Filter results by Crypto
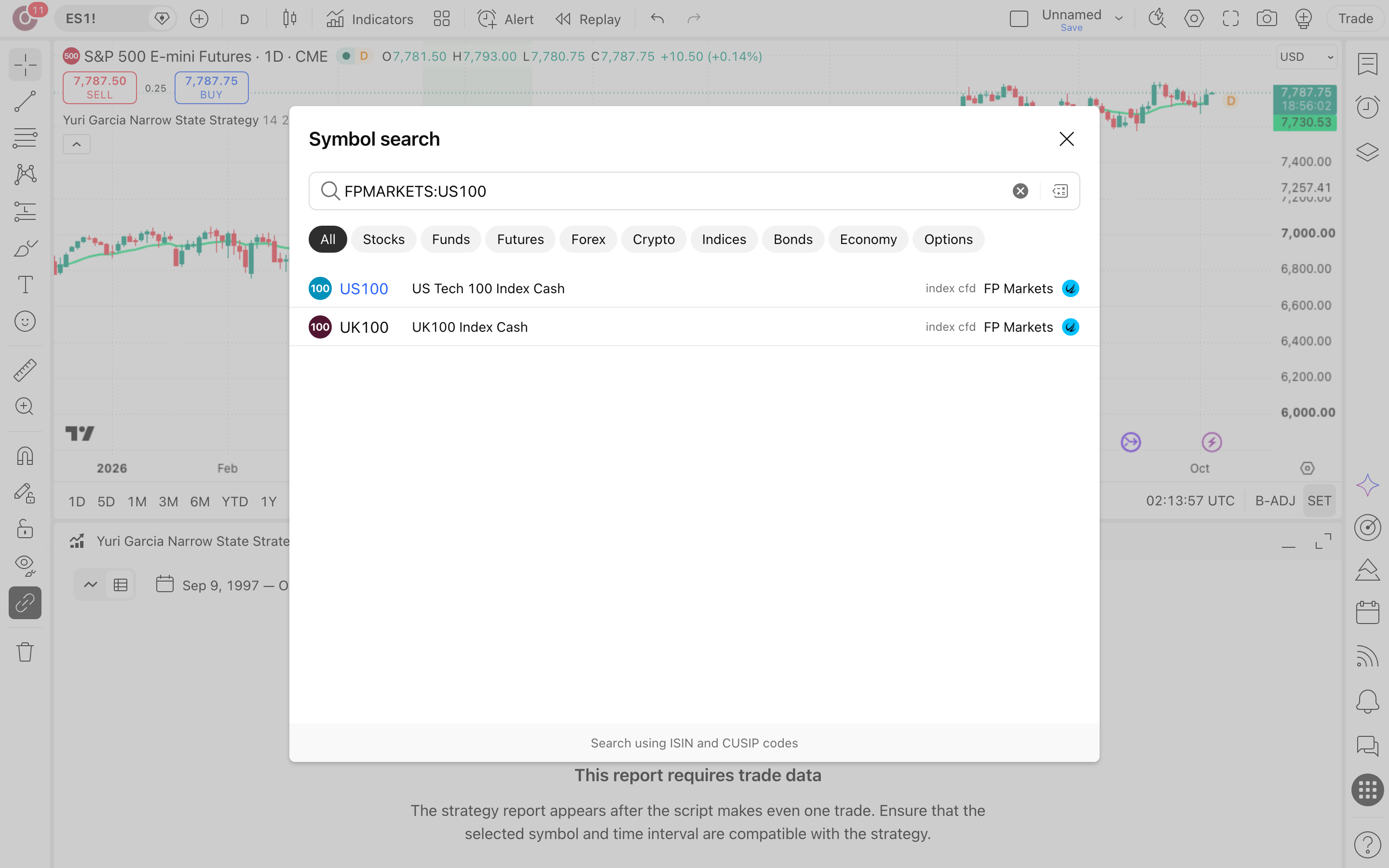The width and height of the screenshot is (1389, 868). coord(653,239)
